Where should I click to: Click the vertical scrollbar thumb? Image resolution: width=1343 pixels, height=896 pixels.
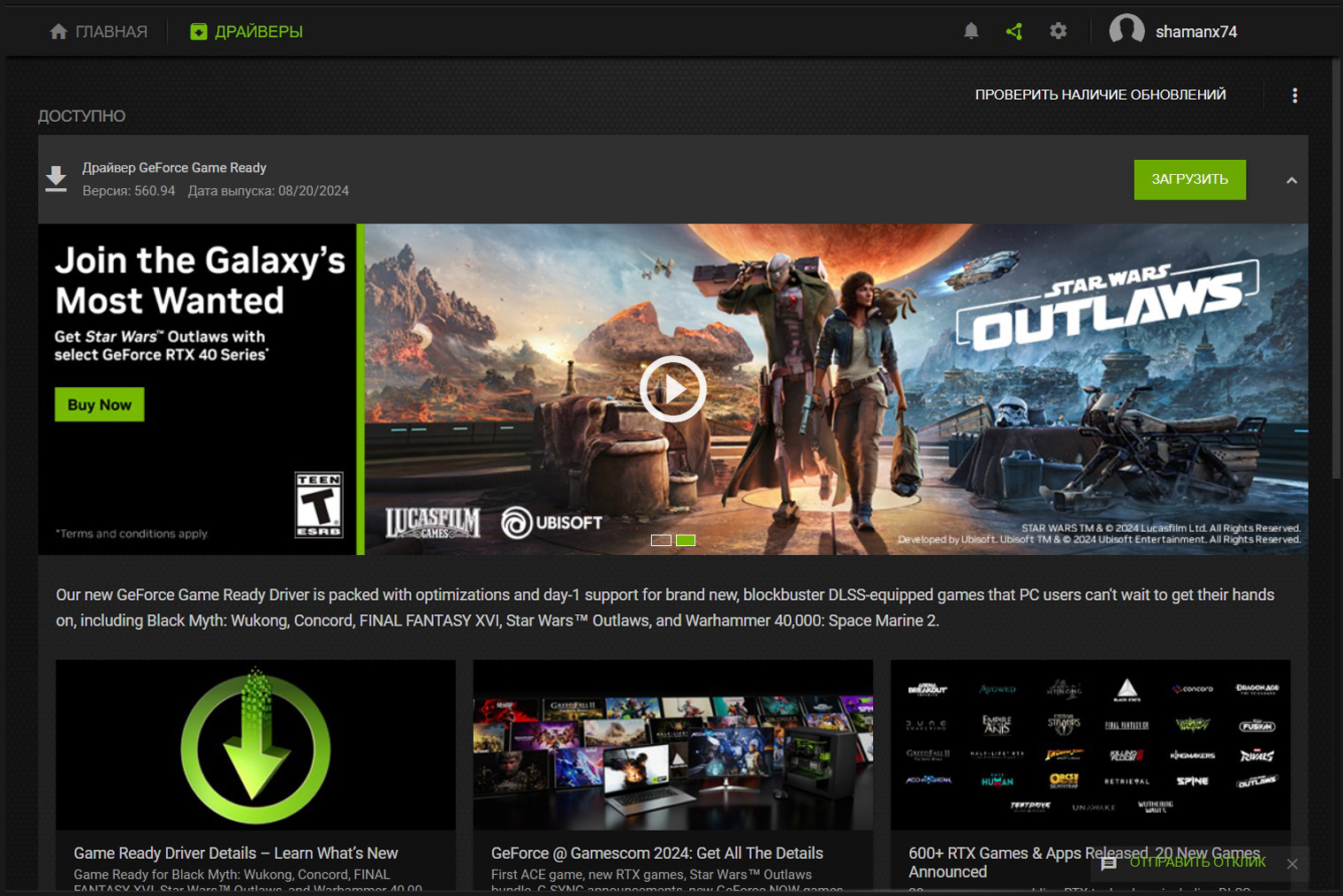(1336, 270)
